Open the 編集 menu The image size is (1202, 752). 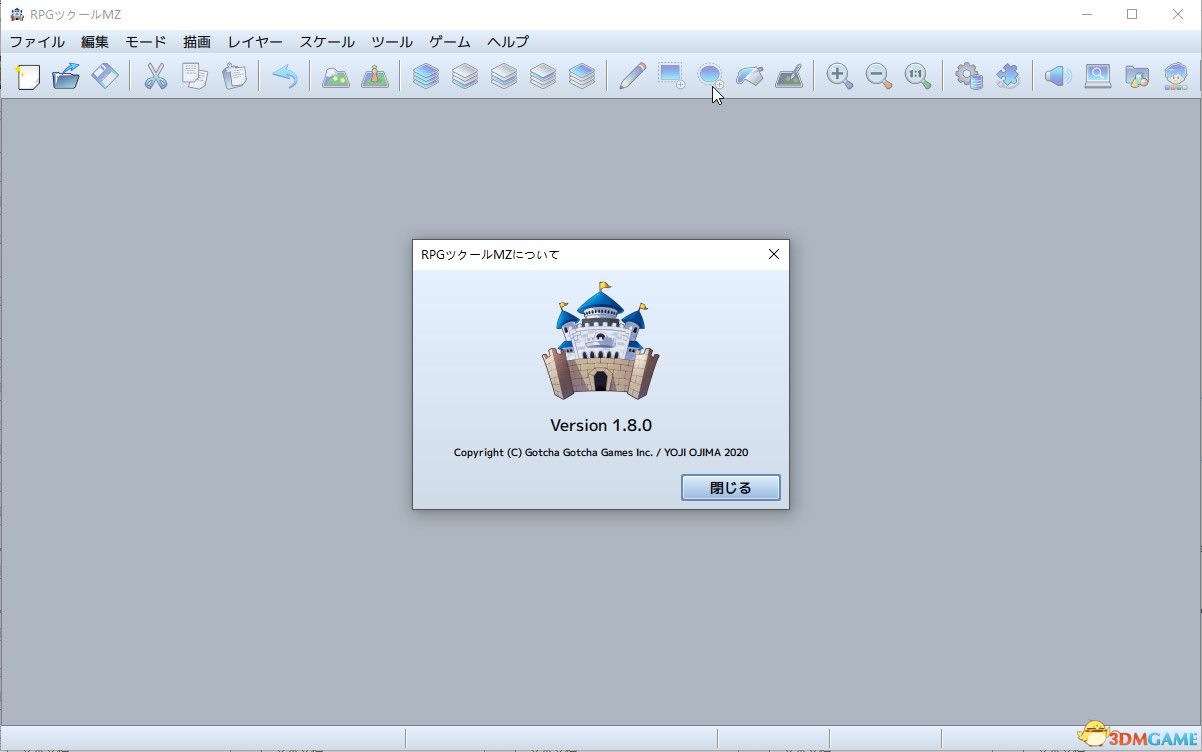(x=95, y=42)
